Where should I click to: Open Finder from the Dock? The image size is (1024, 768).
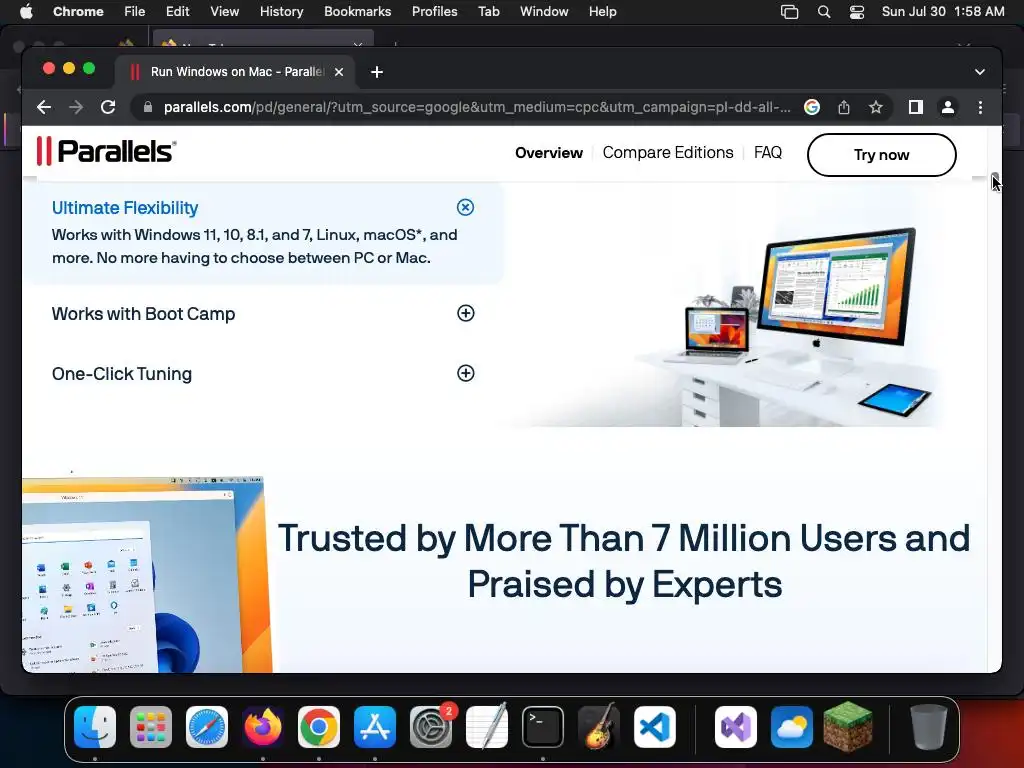click(x=95, y=727)
